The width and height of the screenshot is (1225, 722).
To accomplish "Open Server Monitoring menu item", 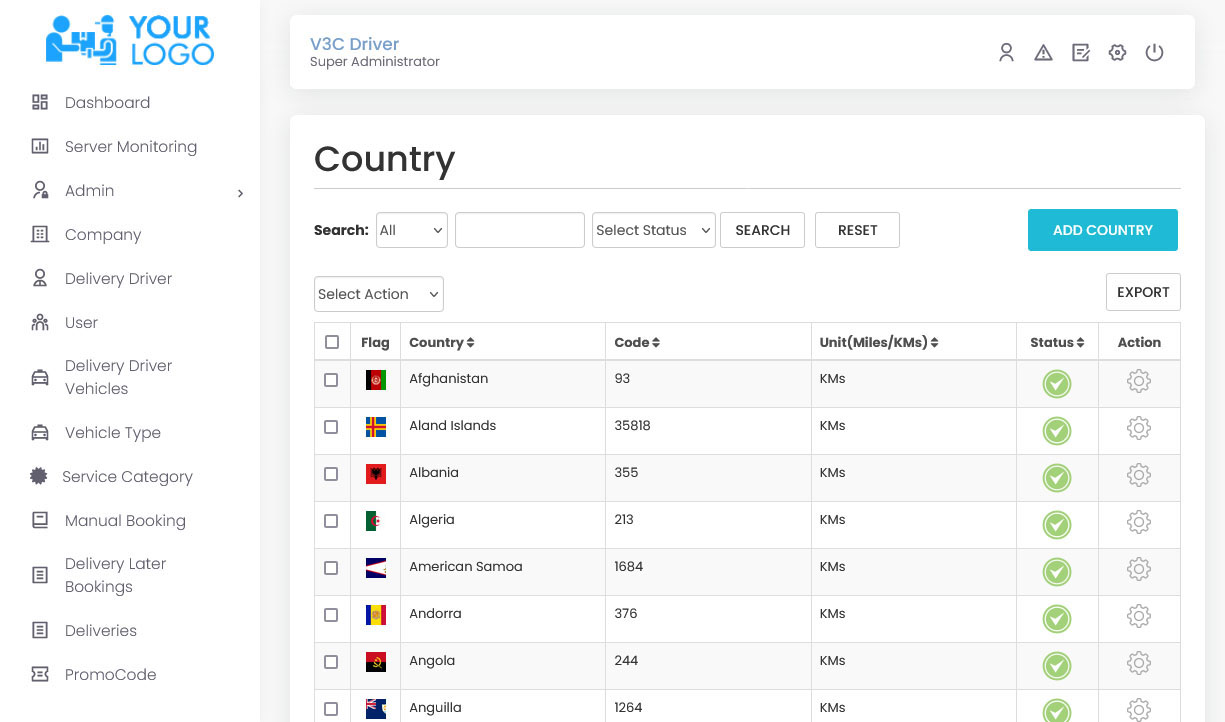I will coord(131,146).
